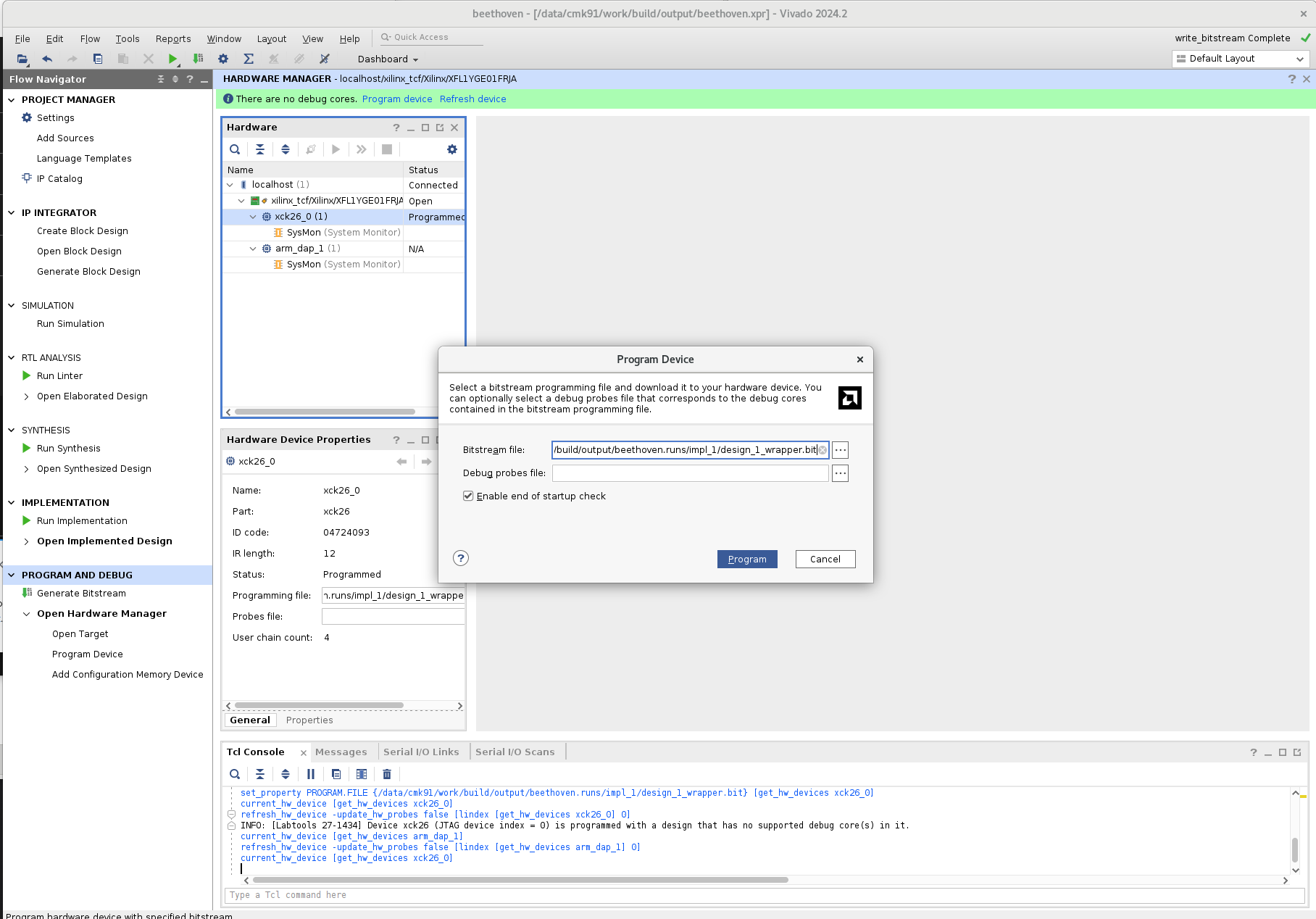This screenshot has height=919, width=1316.
Task: Copy Tcl Console contents icon
Action: (x=336, y=774)
